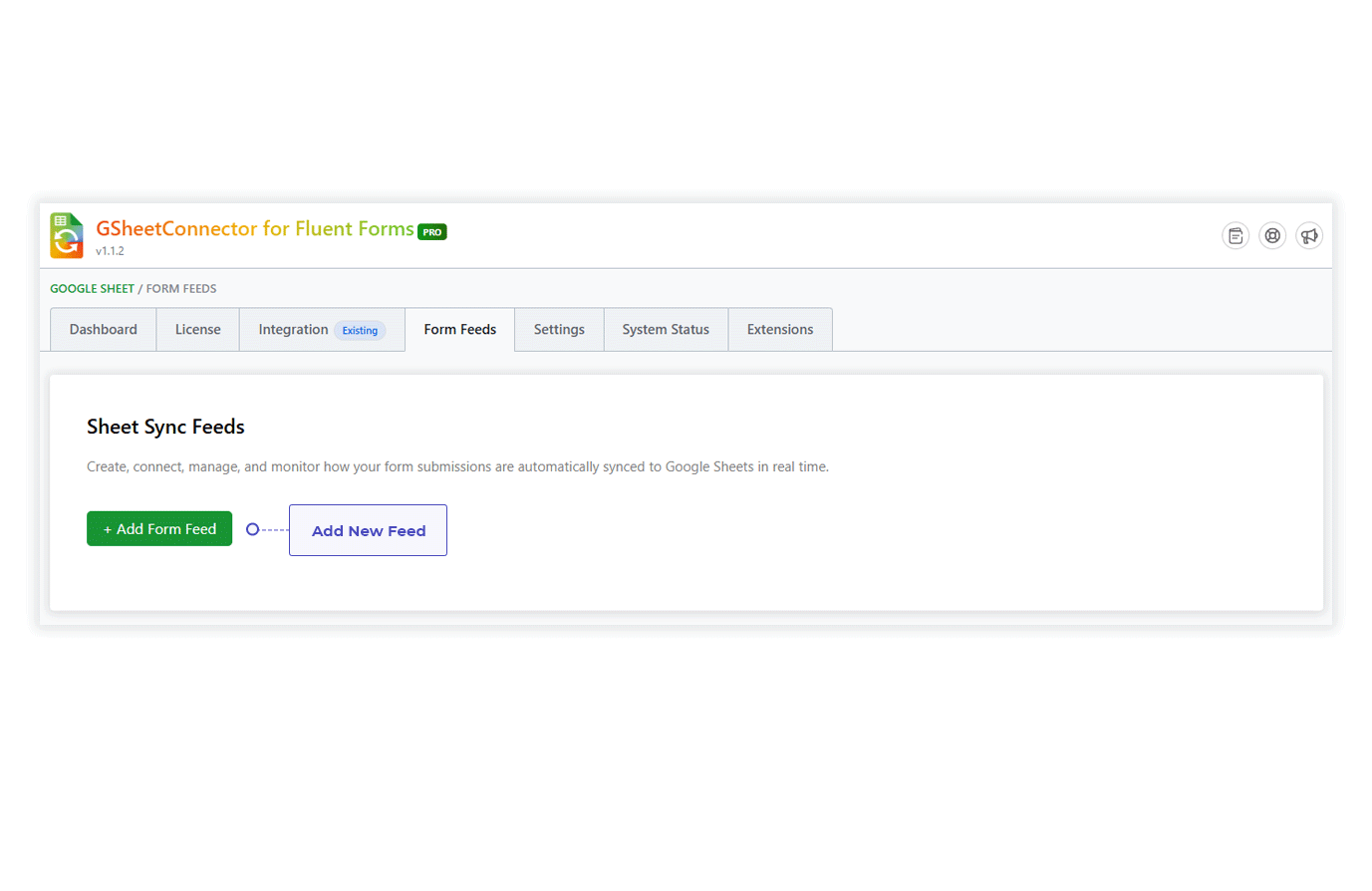This screenshot has height=891, width=1372.
Task: Go to the Integration tab
Action: click(x=322, y=330)
